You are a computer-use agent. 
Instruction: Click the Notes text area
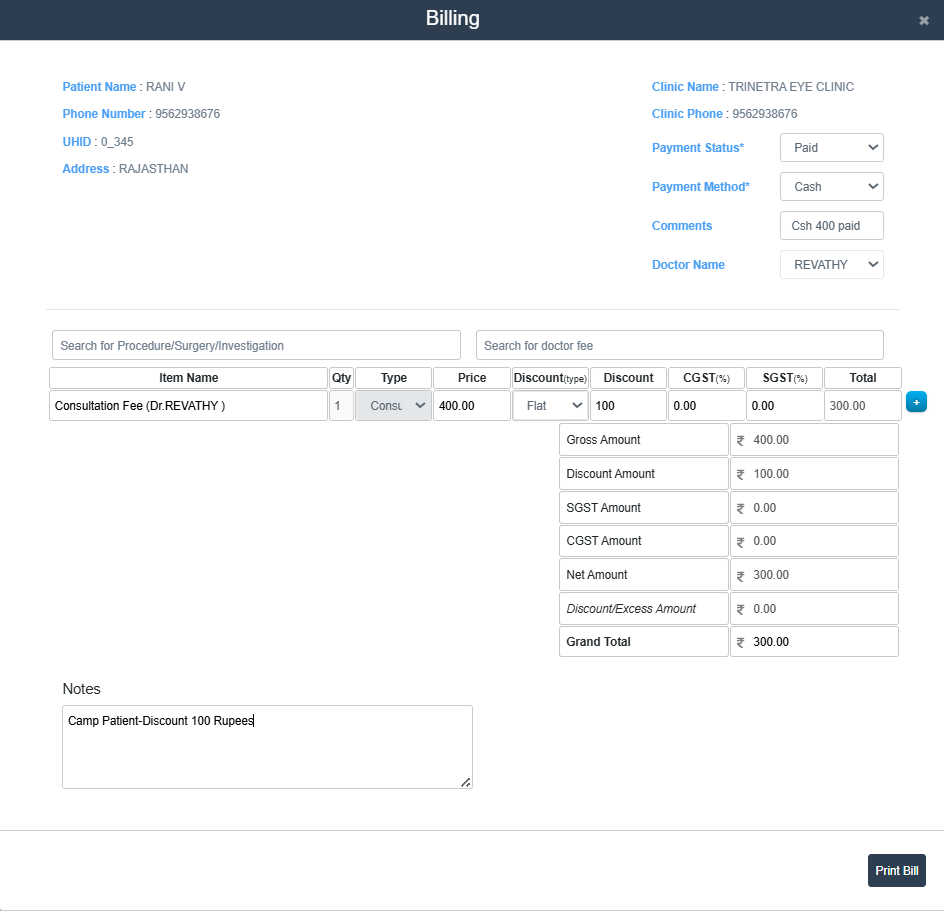coord(267,747)
